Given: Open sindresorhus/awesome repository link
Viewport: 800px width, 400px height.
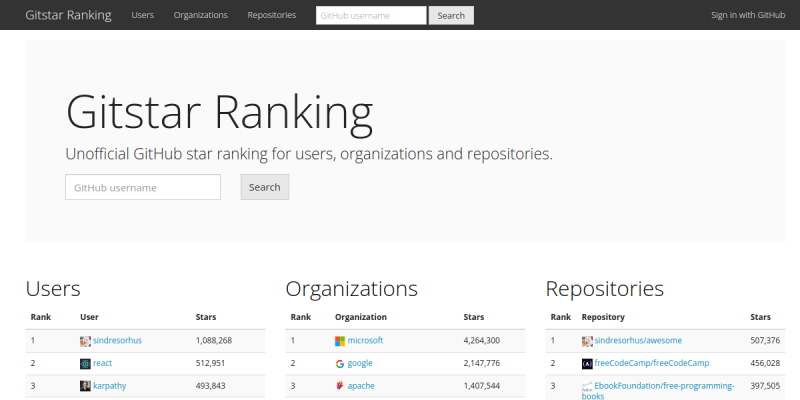Looking at the screenshot, I should pos(638,340).
